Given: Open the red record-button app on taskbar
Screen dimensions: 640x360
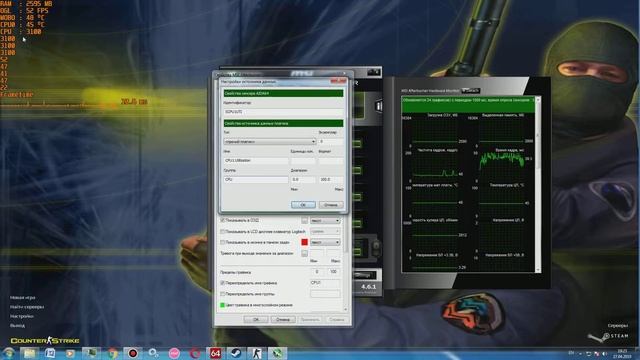Looking at the screenshot, I should (133, 353).
